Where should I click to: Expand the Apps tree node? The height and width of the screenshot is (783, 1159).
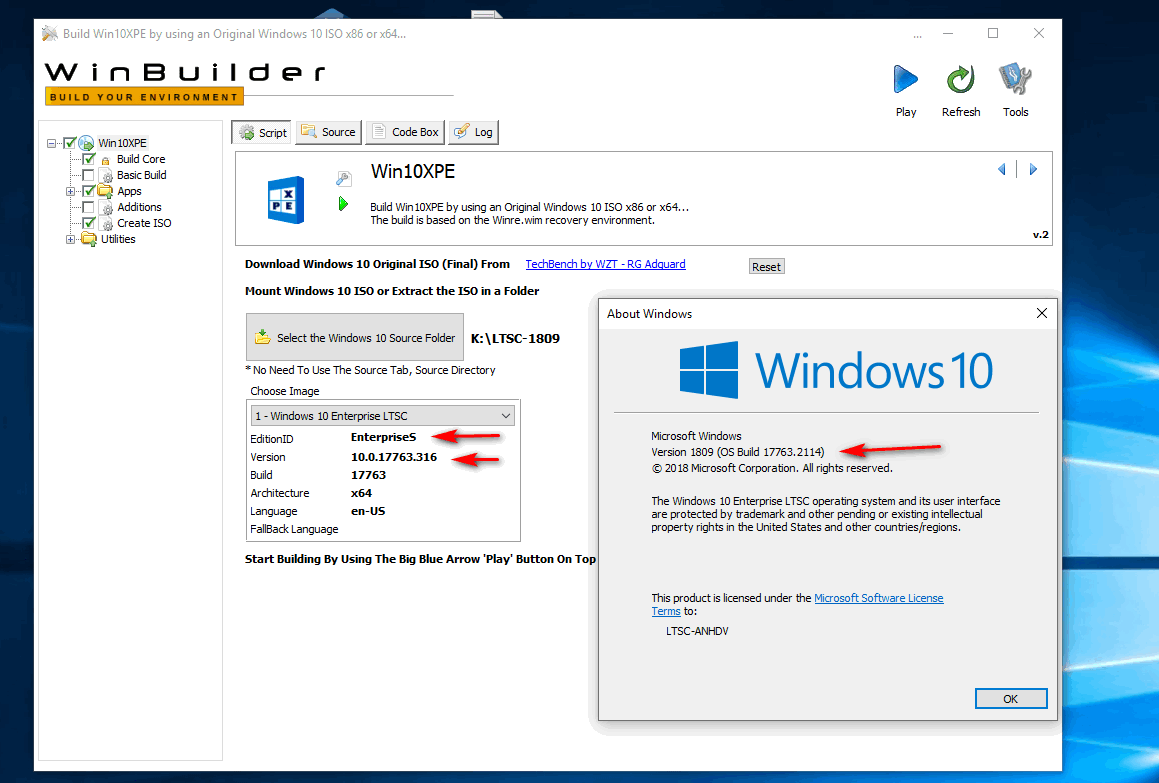70,191
